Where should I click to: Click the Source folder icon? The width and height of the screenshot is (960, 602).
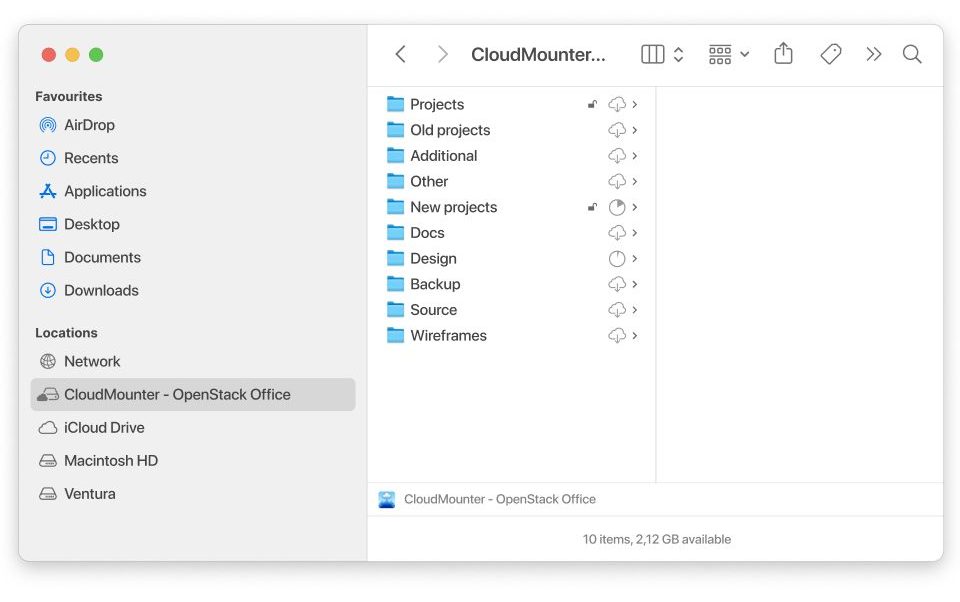[x=396, y=310]
